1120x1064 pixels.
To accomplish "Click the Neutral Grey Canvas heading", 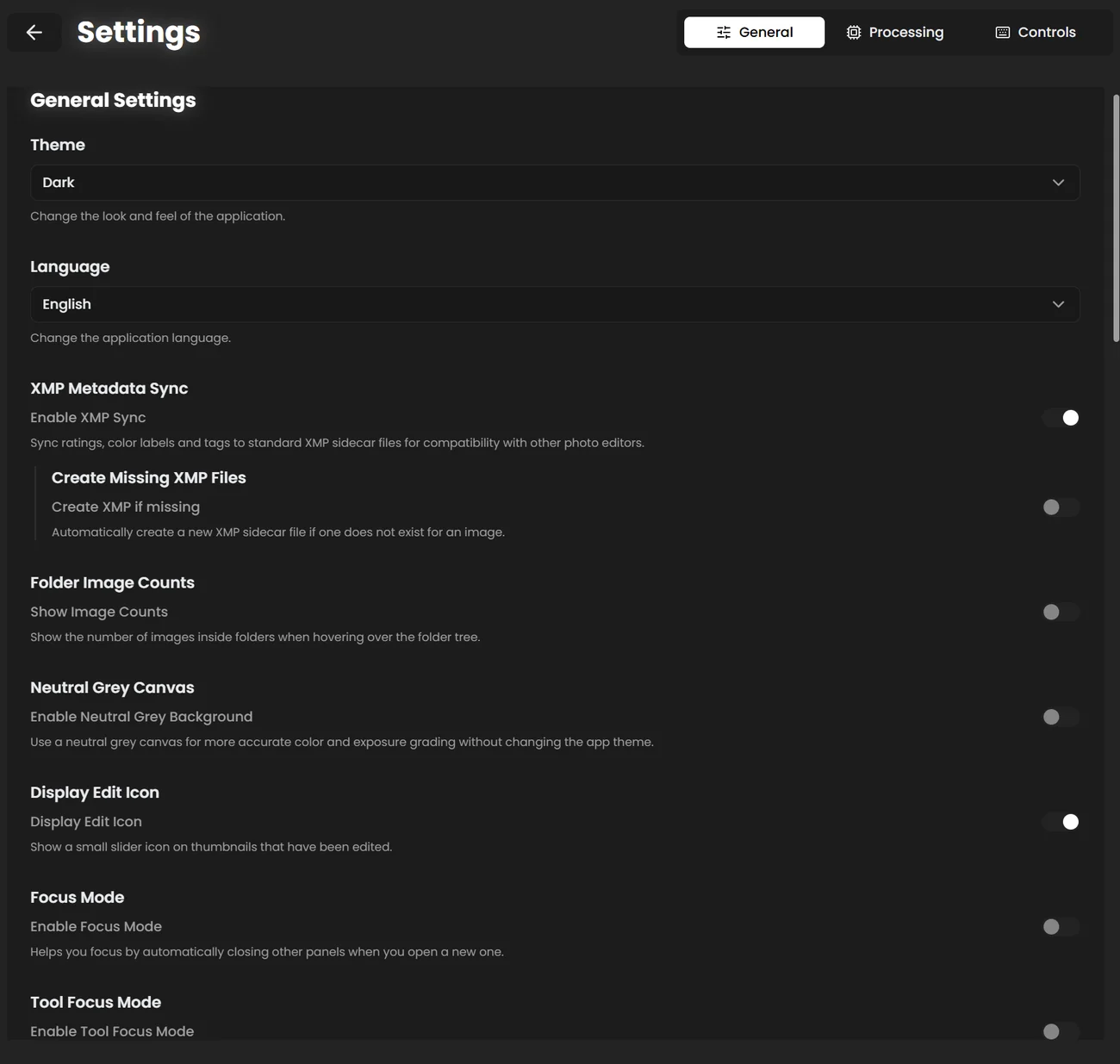I will 112,688.
